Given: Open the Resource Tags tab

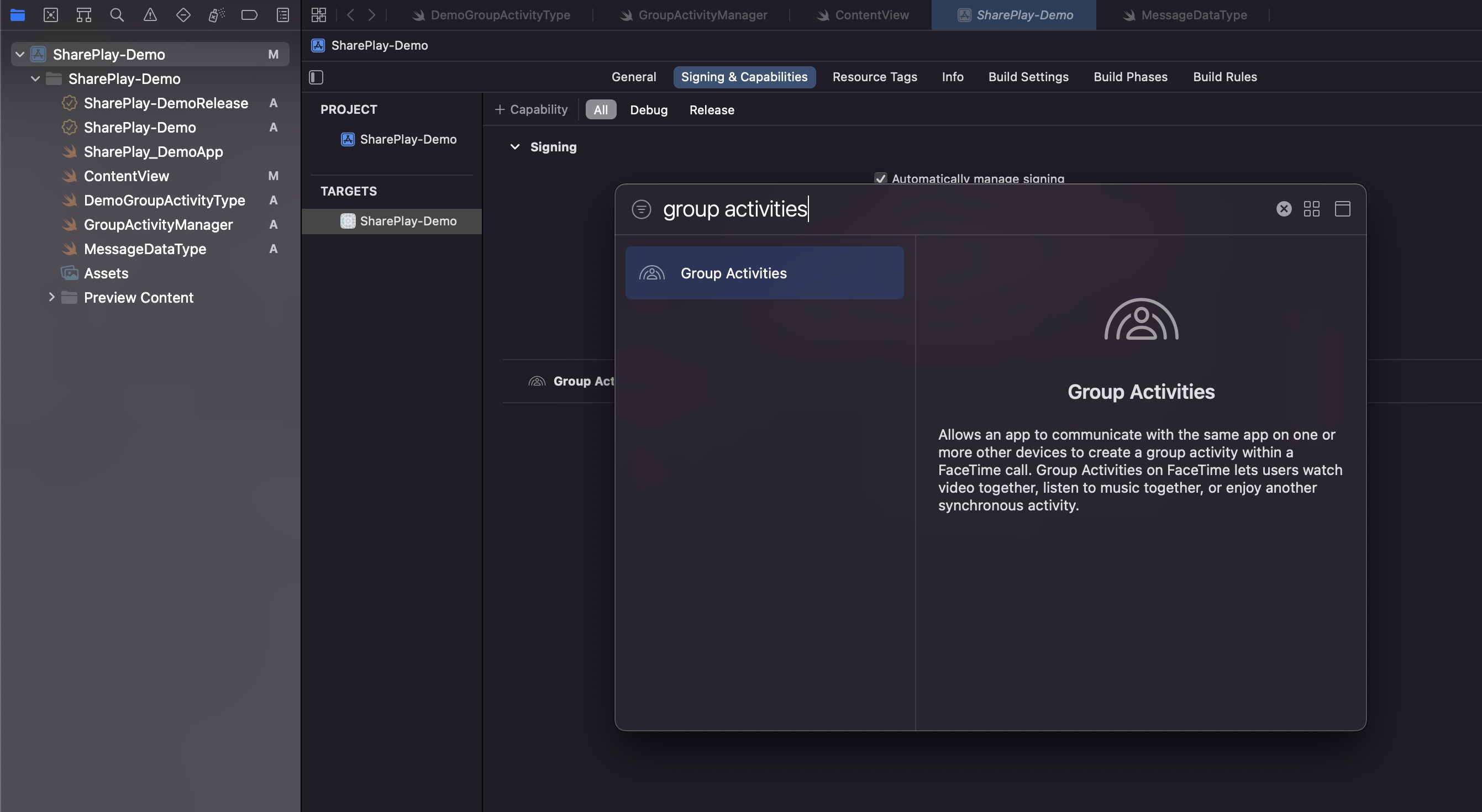Looking at the screenshot, I should 875,77.
